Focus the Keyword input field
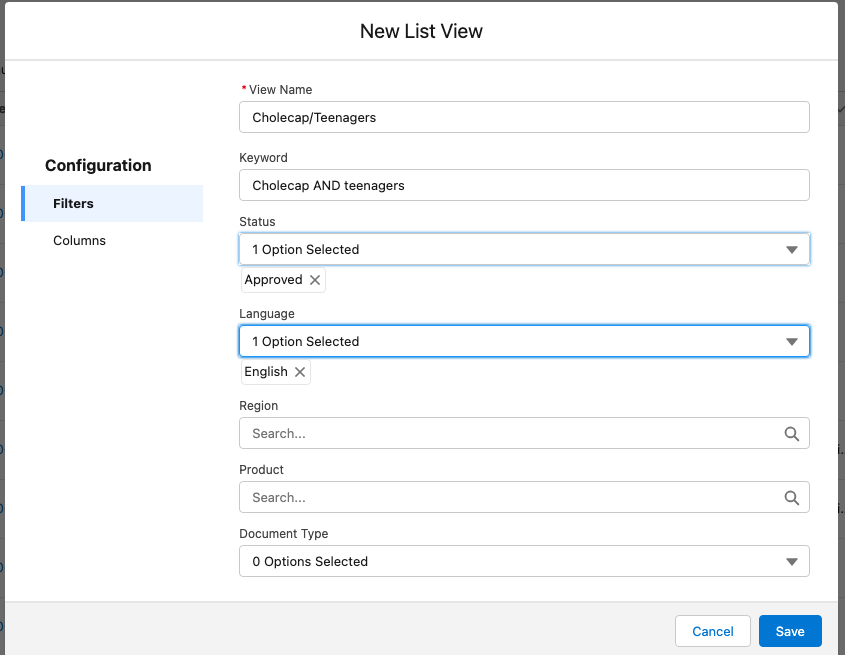The height and width of the screenshot is (655, 845). [524, 186]
